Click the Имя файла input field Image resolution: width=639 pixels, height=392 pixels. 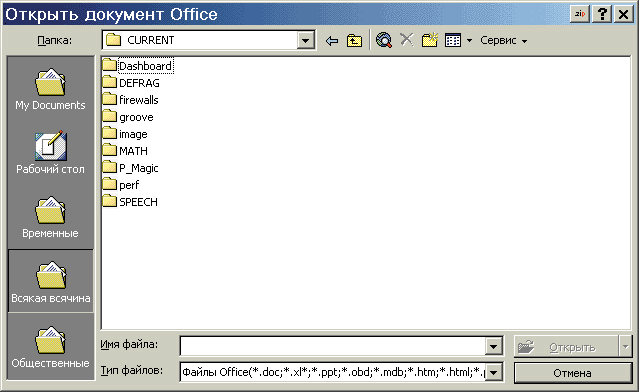pos(333,346)
